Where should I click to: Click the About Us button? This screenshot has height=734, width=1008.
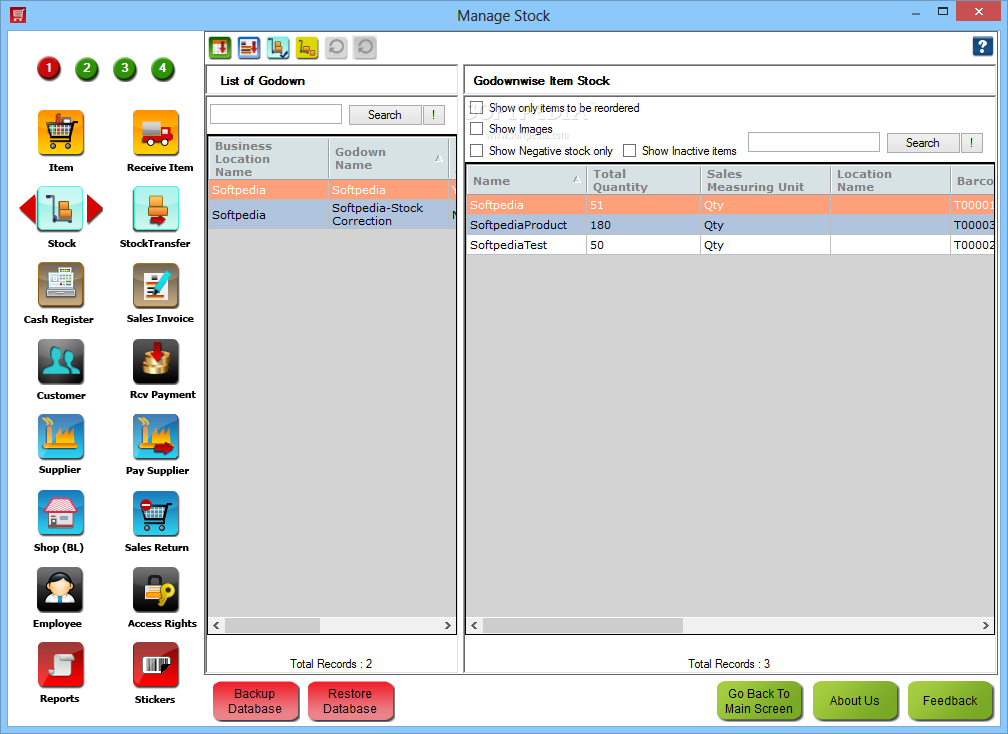pyautogui.click(x=855, y=701)
